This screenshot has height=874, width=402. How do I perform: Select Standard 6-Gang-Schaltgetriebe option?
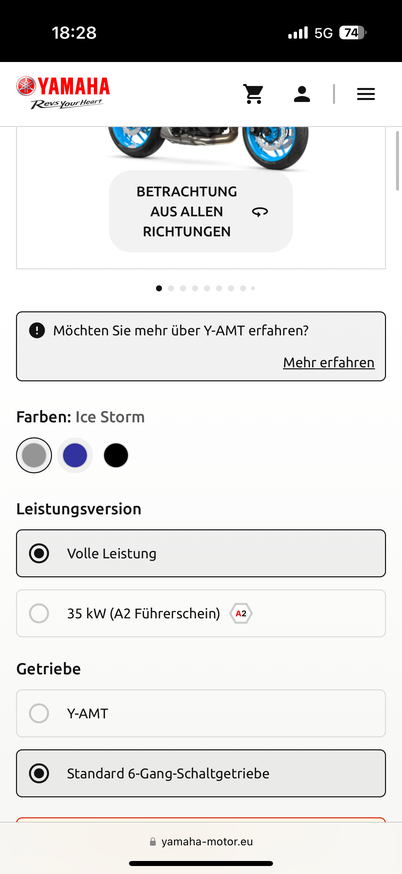[201, 773]
